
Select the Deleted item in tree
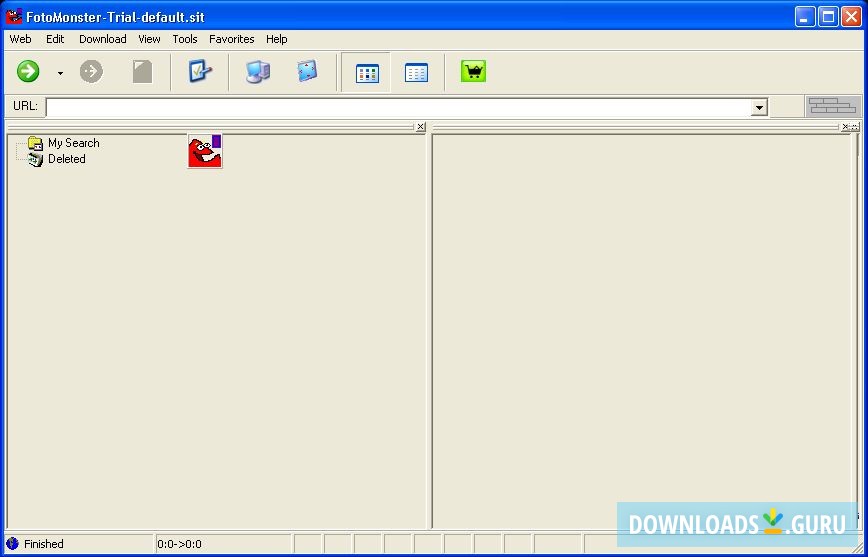pos(66,159)
